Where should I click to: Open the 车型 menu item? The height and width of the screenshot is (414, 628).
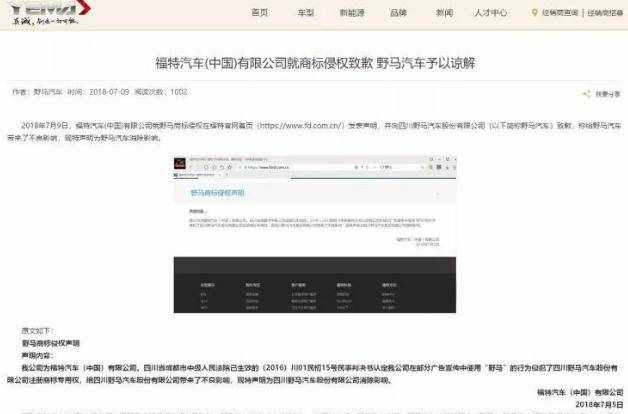pyautogui.click(x=306, y=12)
